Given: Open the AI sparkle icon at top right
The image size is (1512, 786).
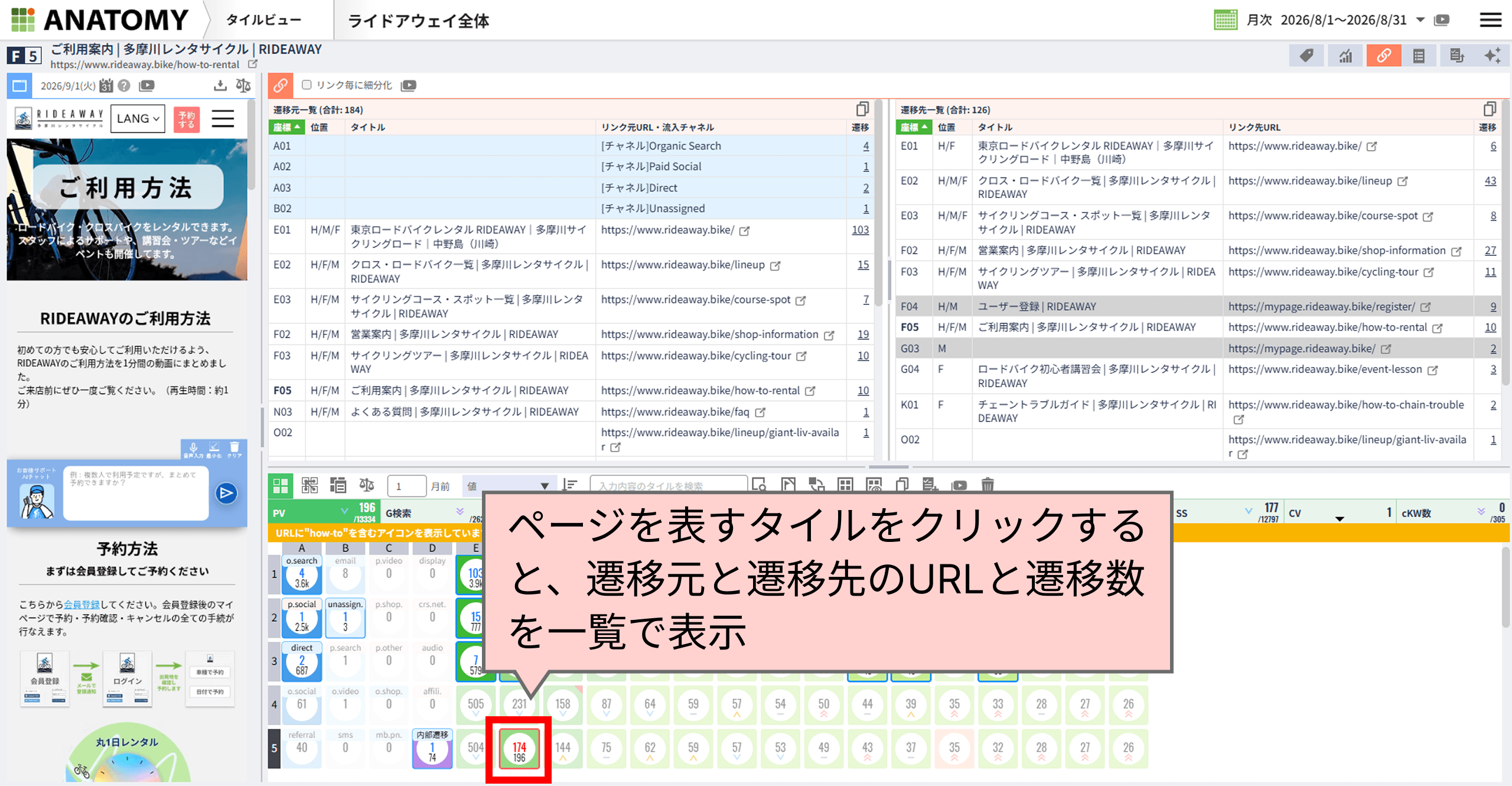Looking at the screenshot, I should click(1493, 56).
